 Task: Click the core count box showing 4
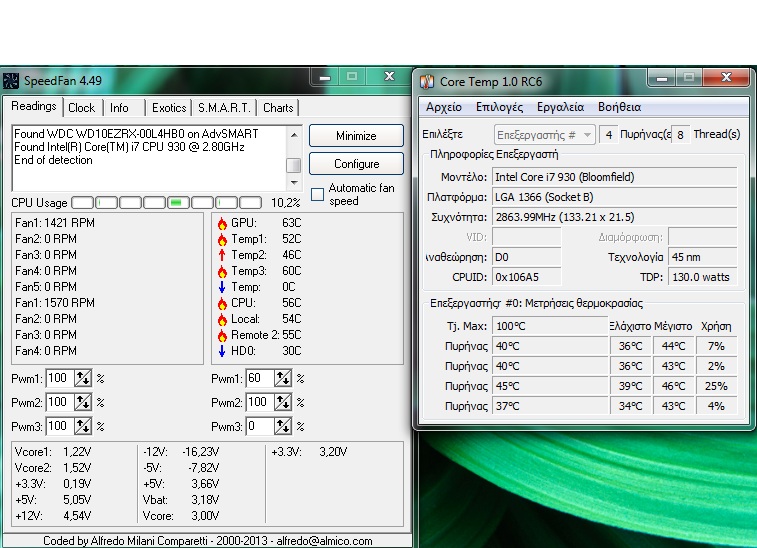(x=609, y=135)
